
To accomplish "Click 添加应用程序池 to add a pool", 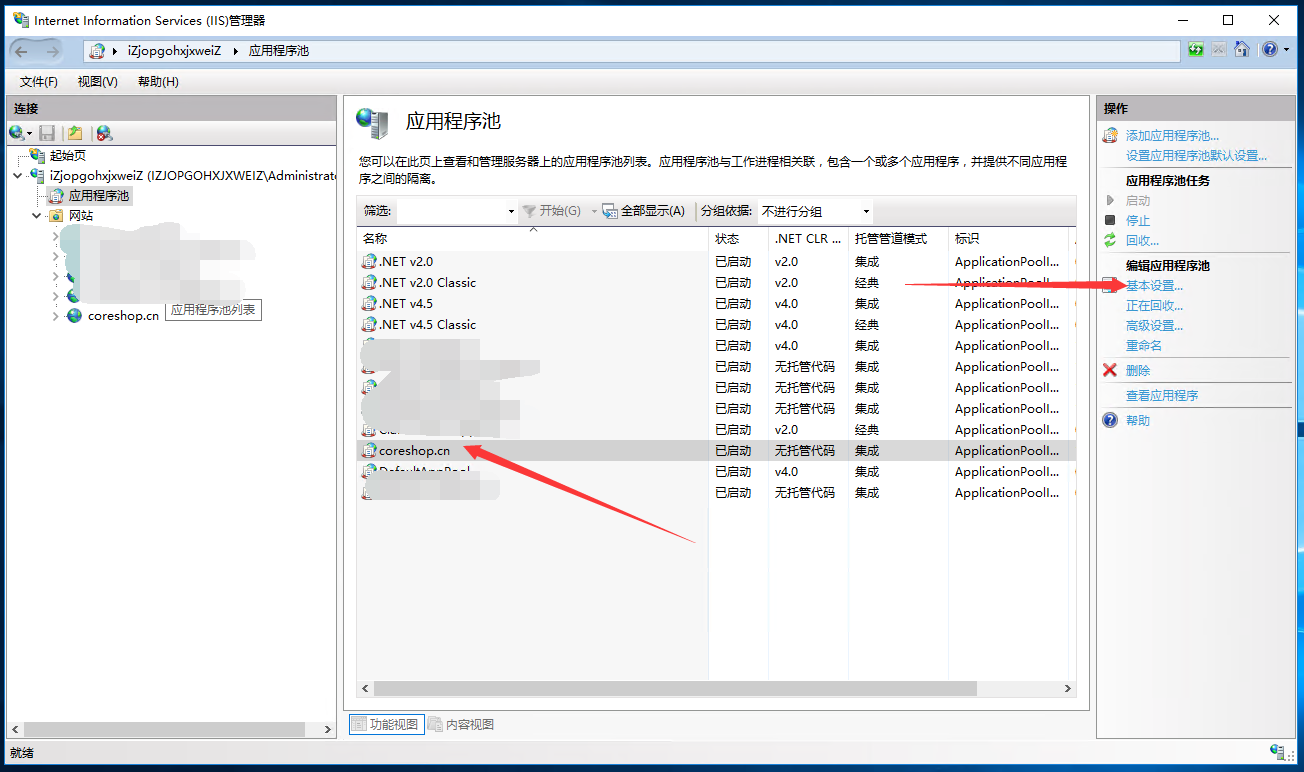I will [1172, 135].
